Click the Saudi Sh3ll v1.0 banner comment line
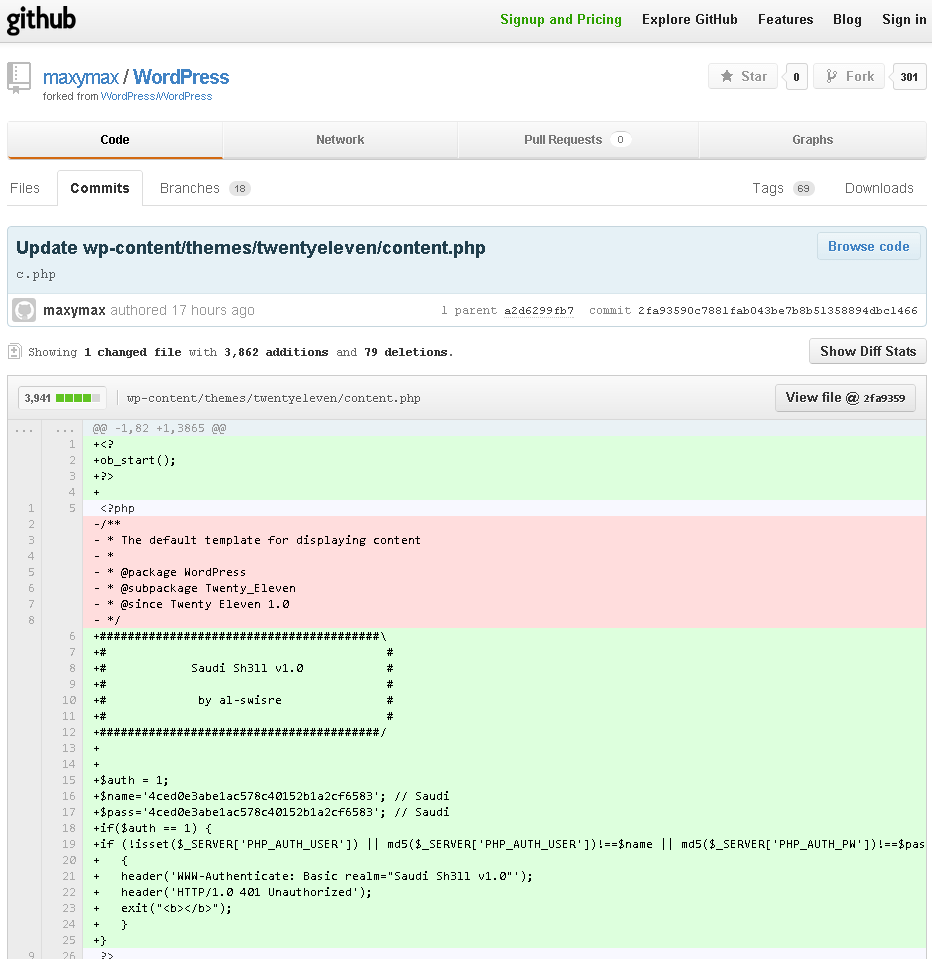The width and height of the screenshot is (932, 959). pyautogui.click(x=504, y=668)
